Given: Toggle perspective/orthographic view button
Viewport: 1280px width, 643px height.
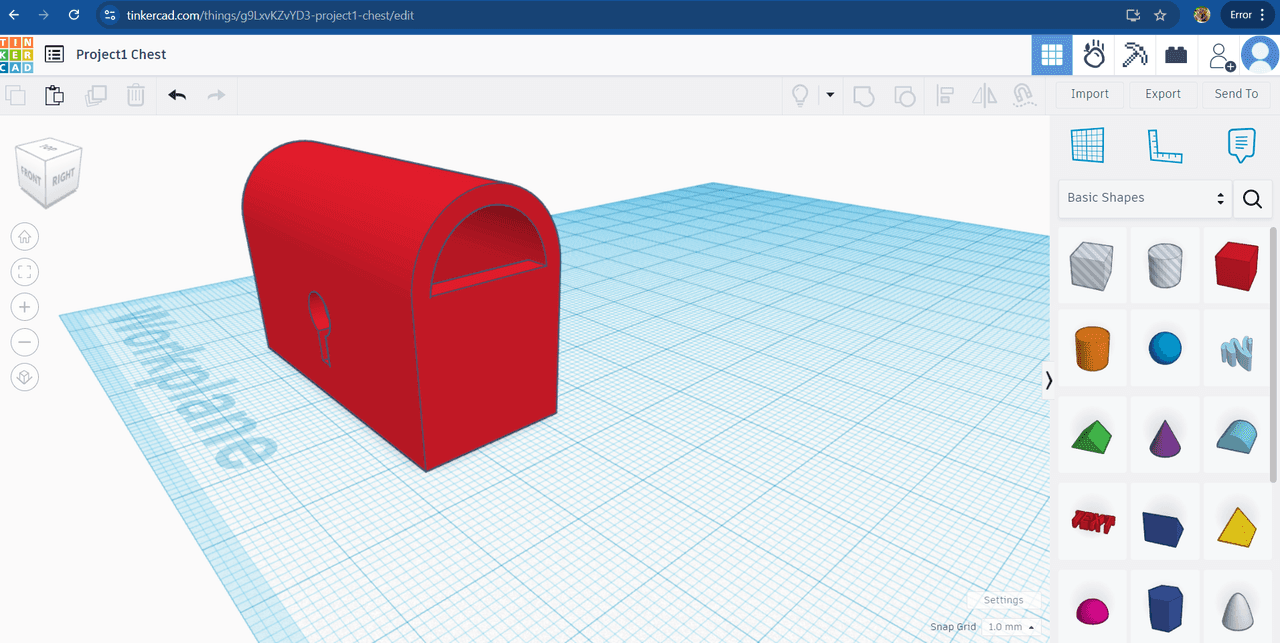Looking at the screenshot, I should (25, 377).
